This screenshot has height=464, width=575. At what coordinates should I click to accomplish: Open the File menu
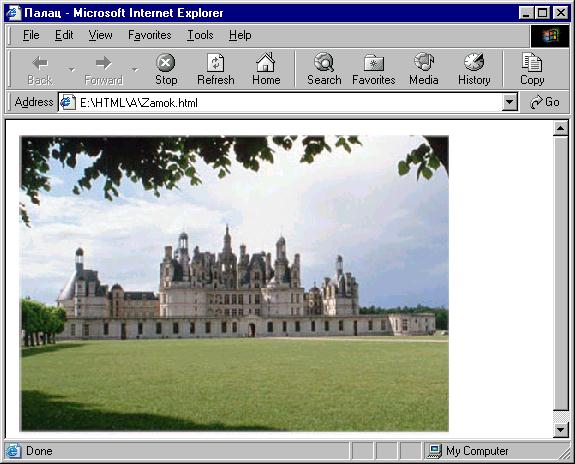[x=31, y=35]
